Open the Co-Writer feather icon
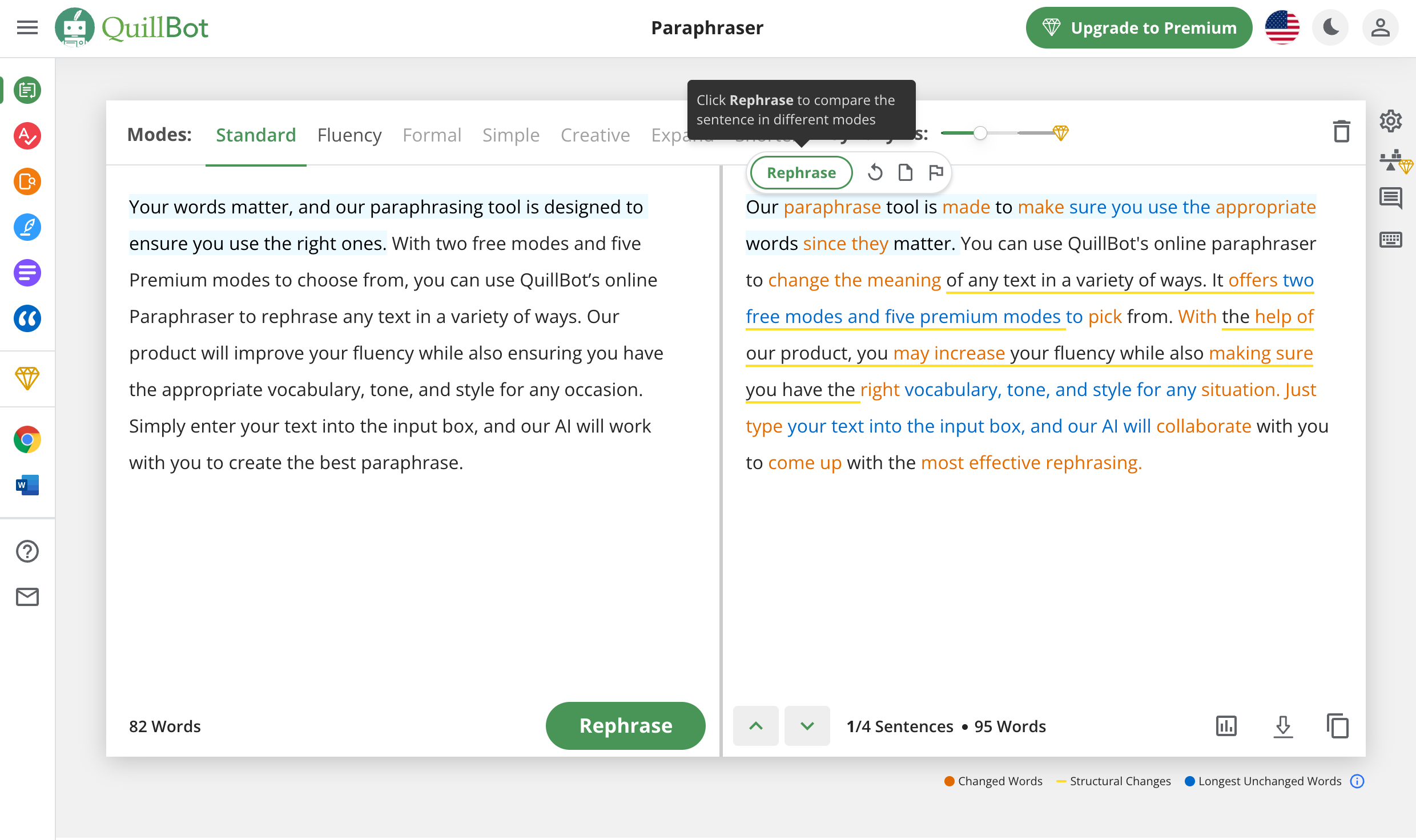The height and width of the screenshot is (840, 1416). tap(27, 227)
